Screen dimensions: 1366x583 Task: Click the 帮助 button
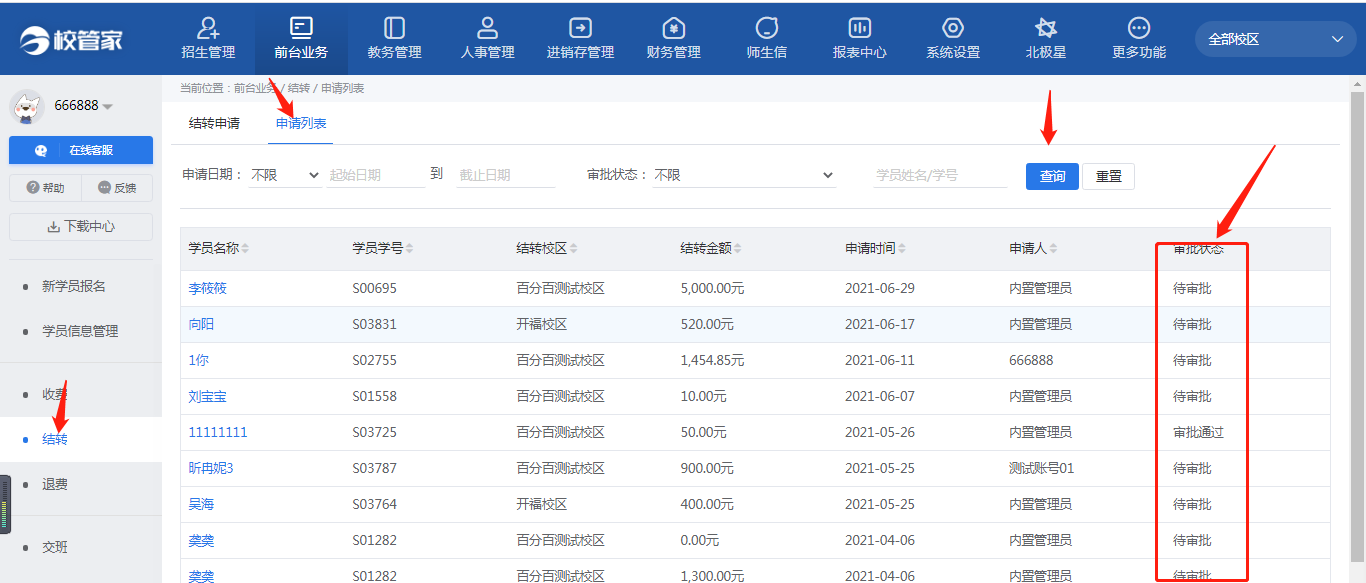click(x=44, y=187)
